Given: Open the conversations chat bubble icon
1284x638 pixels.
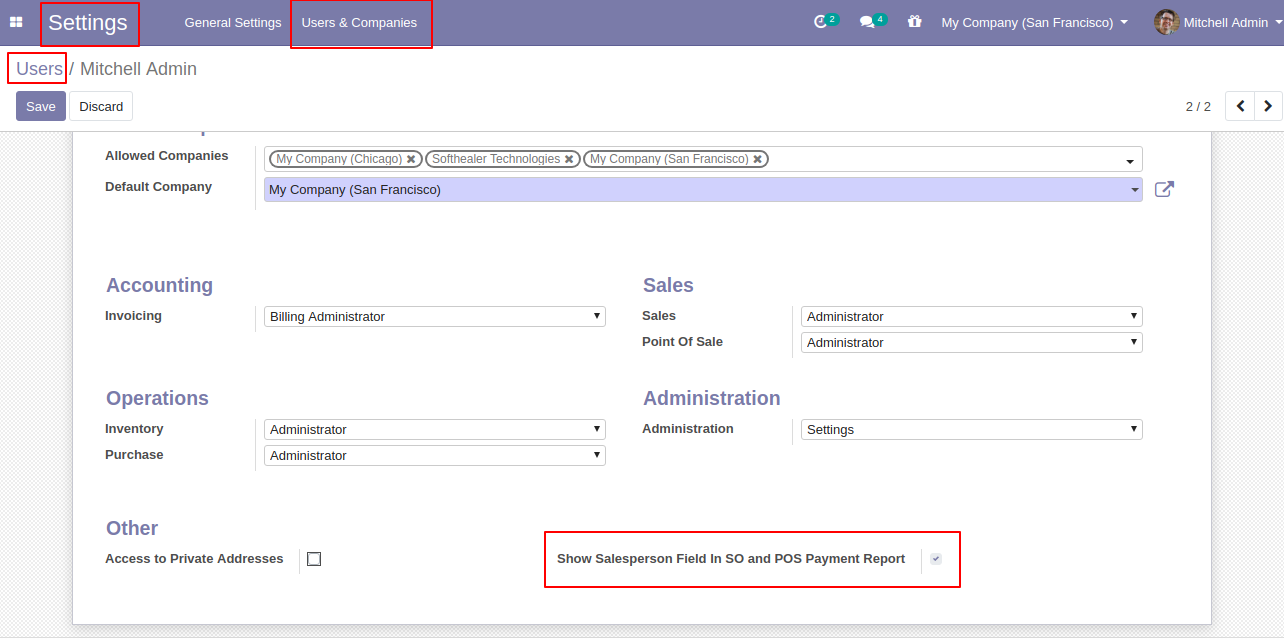Looking at the screenshot, I should [867, 22].
